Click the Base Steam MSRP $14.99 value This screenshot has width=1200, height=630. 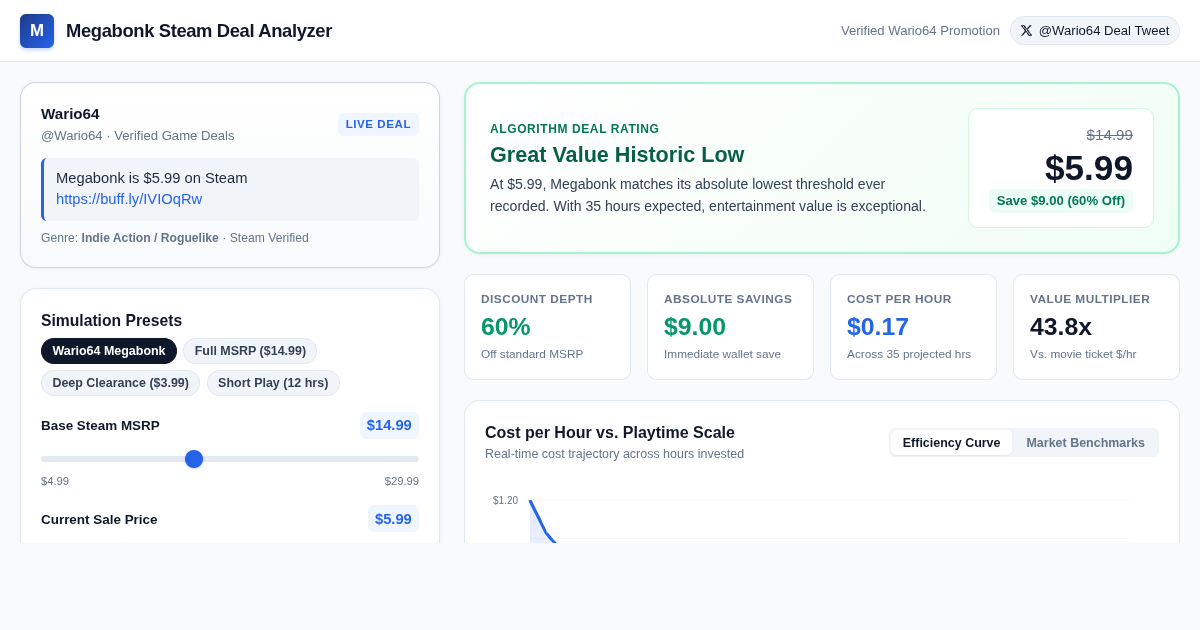[389, 425]
